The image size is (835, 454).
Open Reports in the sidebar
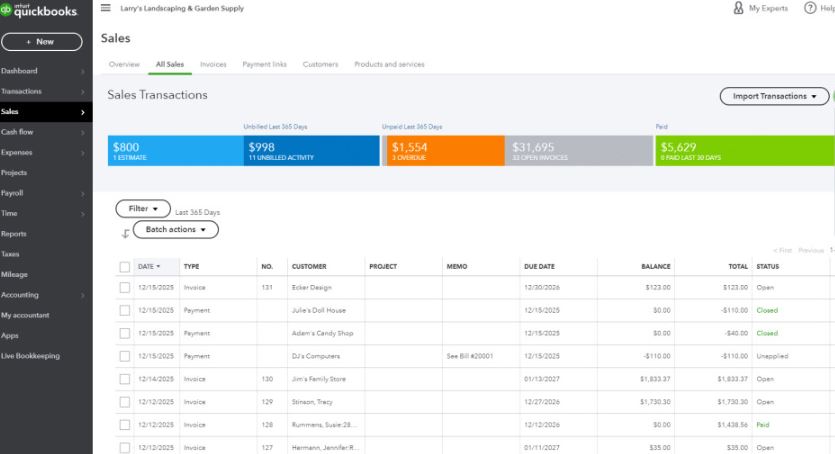click(x=14, y=234)
